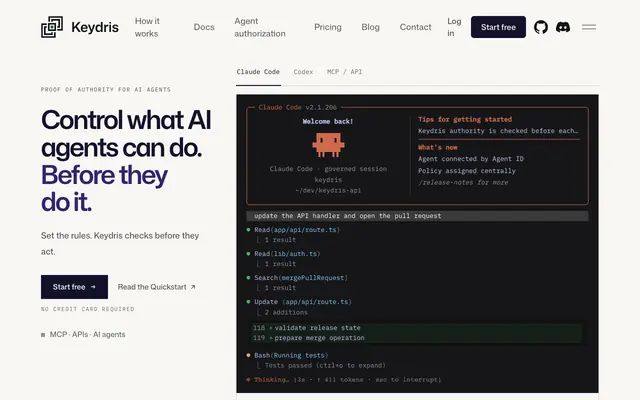Click 'MCP · APIs · AI agents' text
The height and width of the screenshot is (400, 640).
[87, 334]
